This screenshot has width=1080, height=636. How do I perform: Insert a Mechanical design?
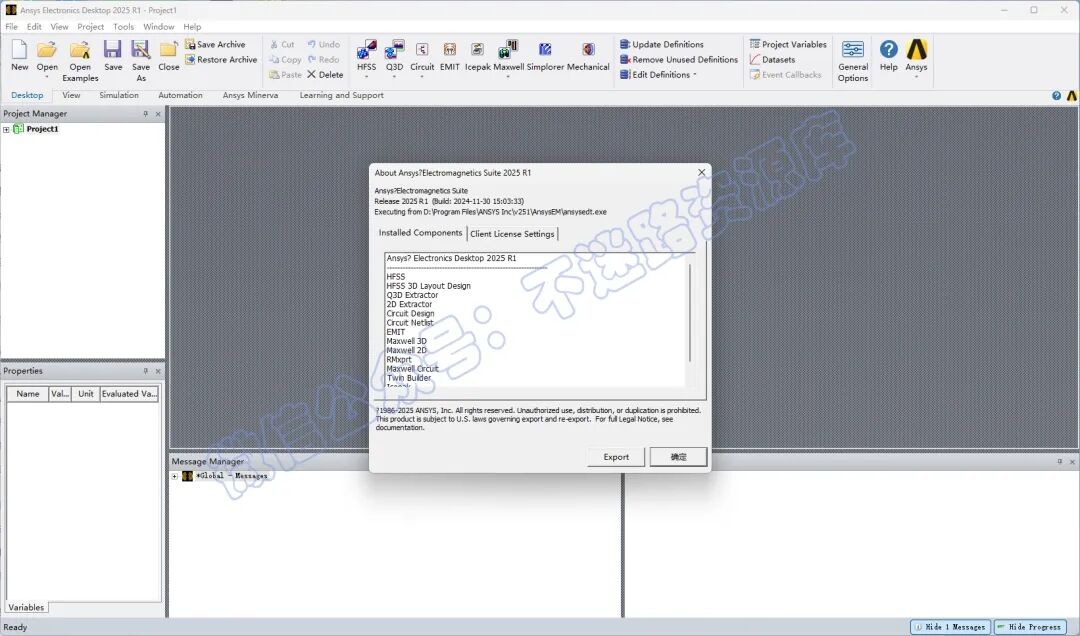coord(588,55)
